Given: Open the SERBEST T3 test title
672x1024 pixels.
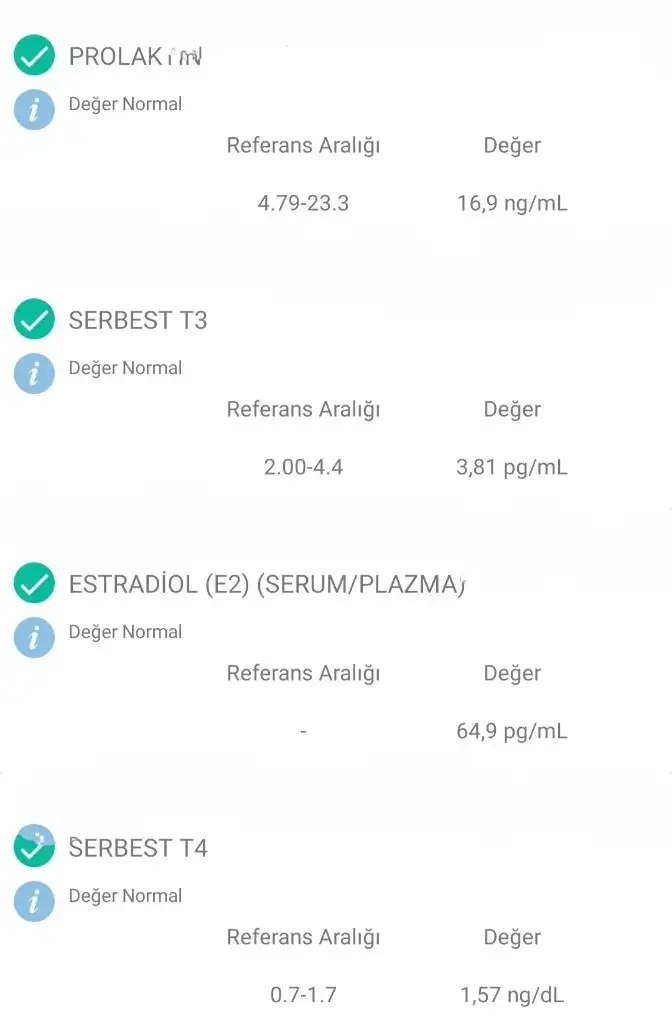Looking at the screenshot, I should pyautogui.click(x=138, y=321).
